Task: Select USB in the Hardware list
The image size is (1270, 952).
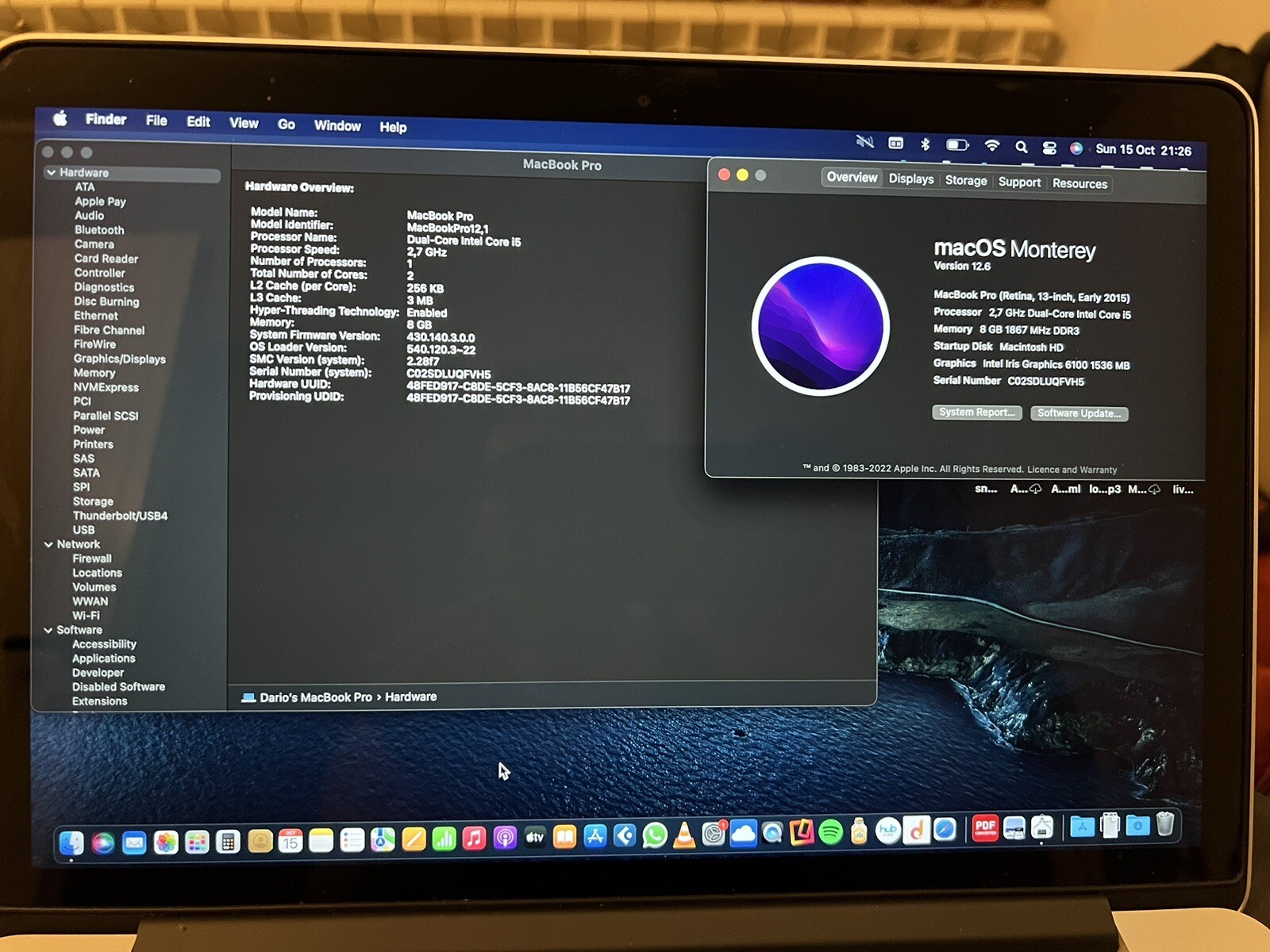Action: pyautogui.click(x=83, y=530)
